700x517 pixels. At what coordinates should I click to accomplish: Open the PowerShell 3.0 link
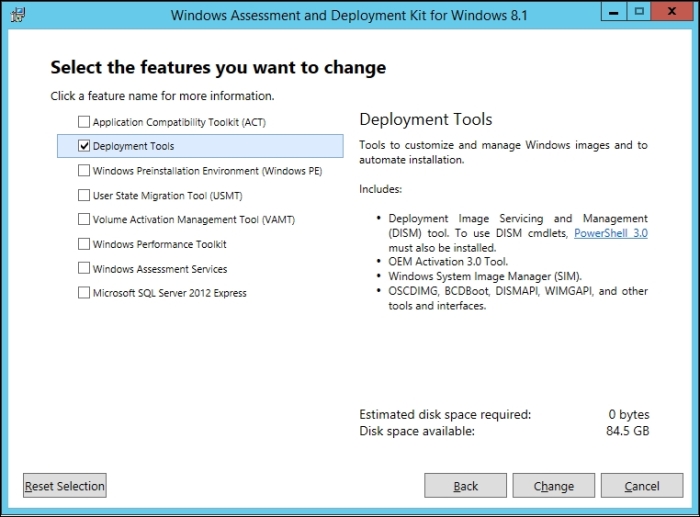611,233
